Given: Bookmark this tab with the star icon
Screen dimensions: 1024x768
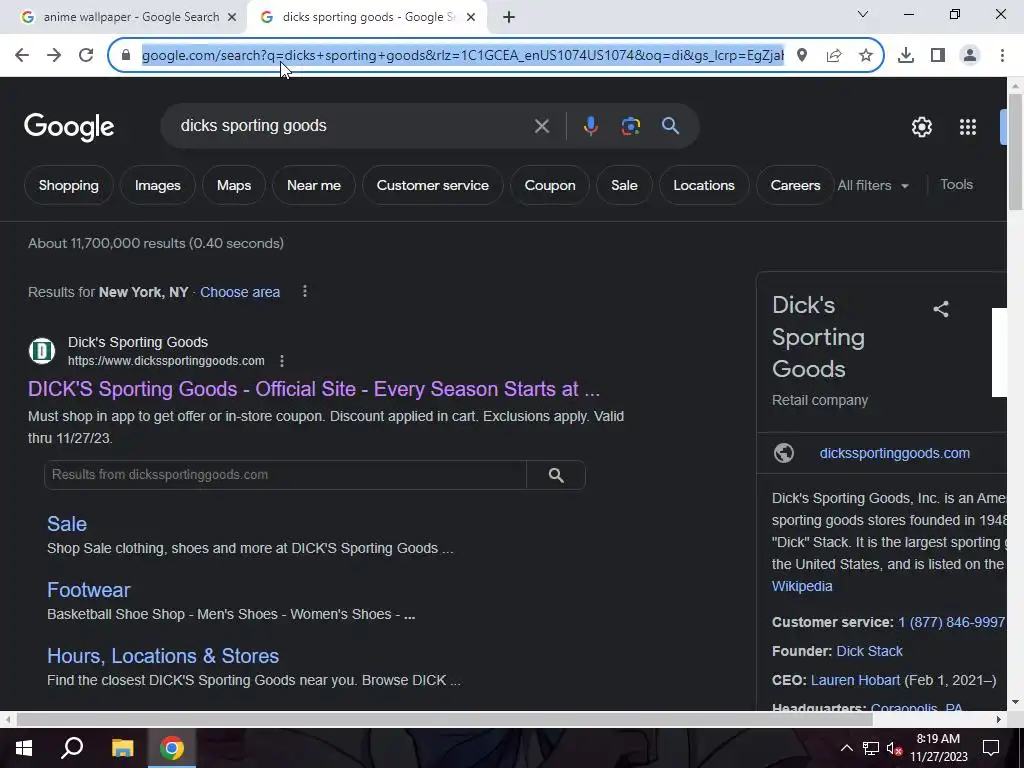Looking at the screenshot, I should (x=866, y=56).
